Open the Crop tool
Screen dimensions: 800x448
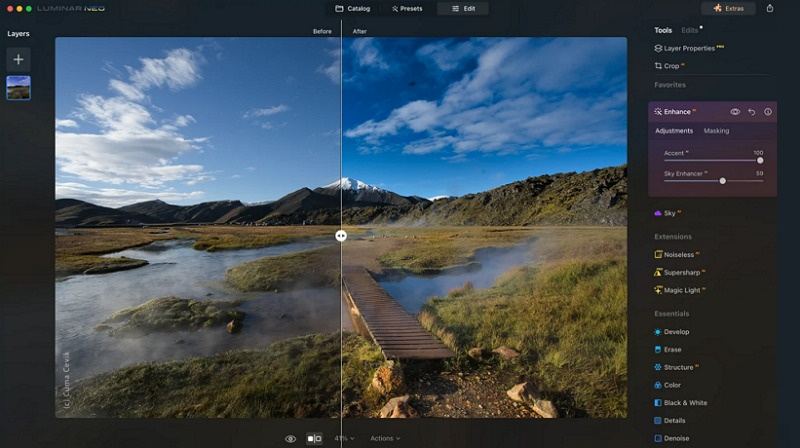click(669, 66)
